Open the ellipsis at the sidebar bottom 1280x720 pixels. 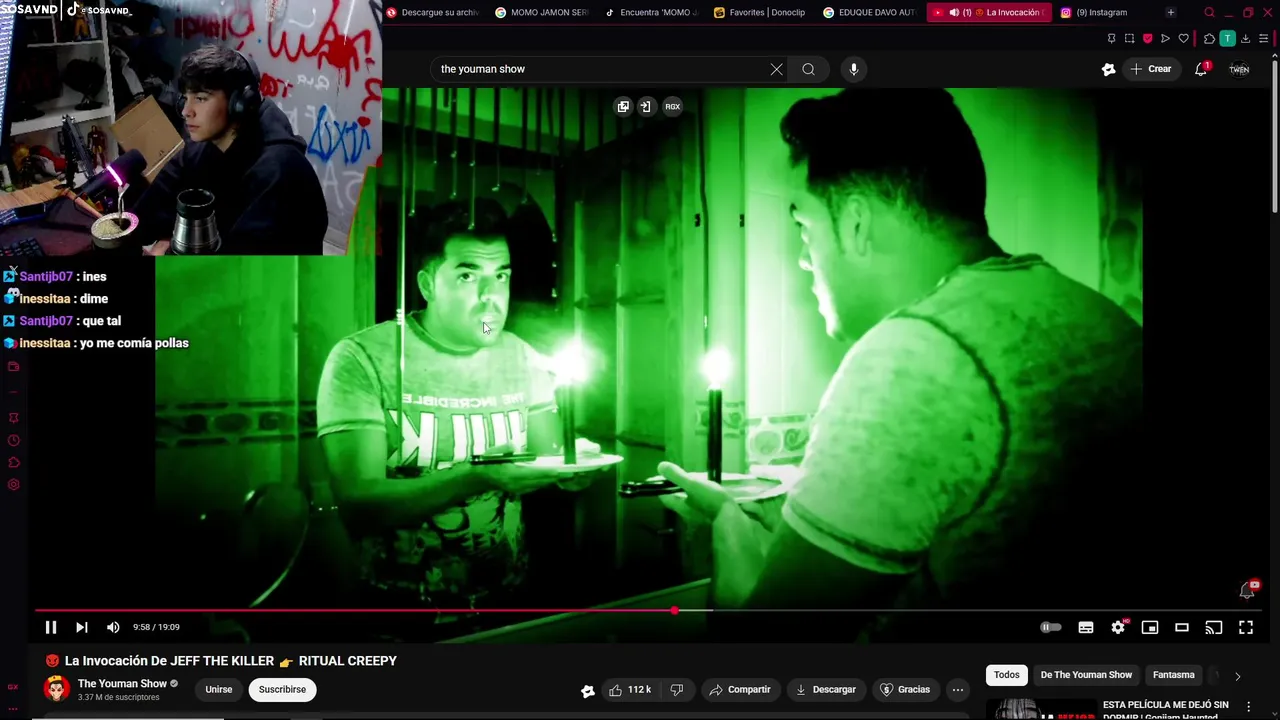coord(13,707)
